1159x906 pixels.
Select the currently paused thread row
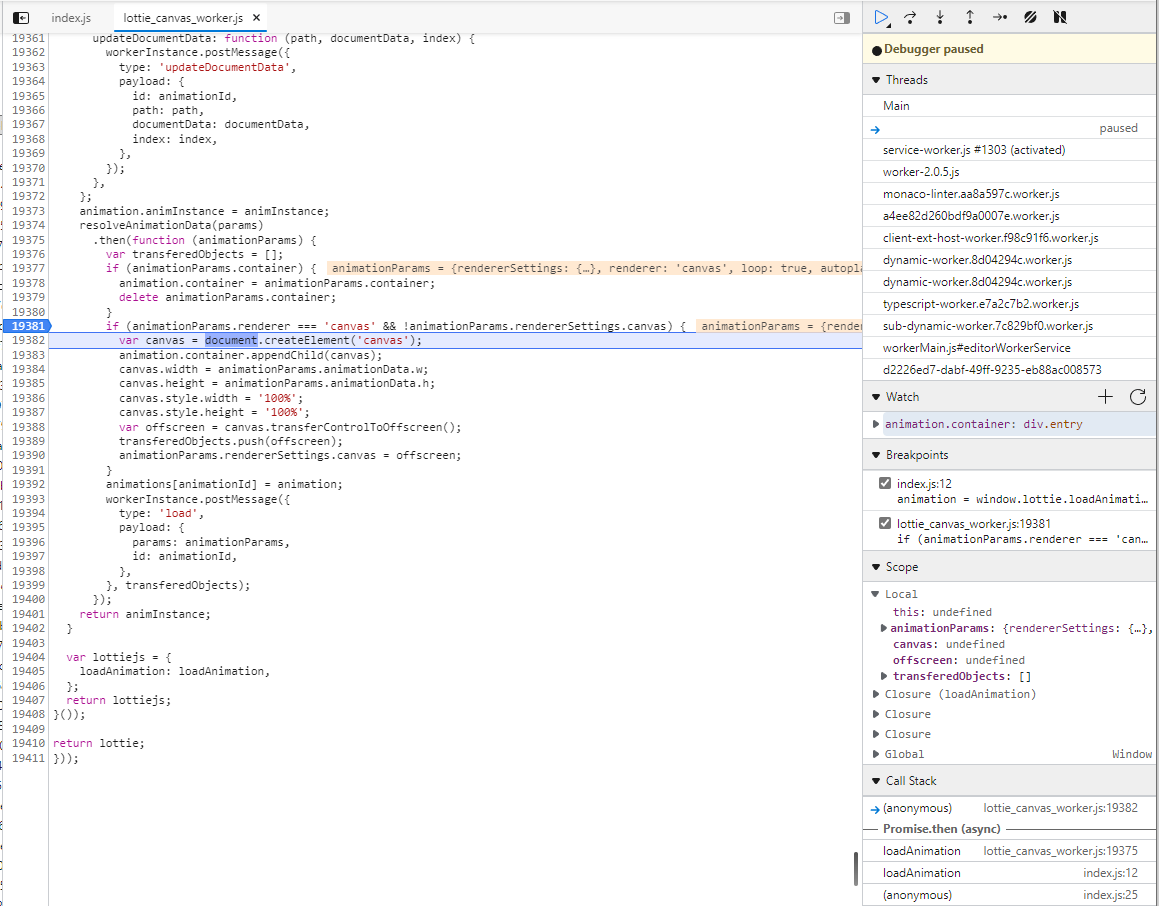pos(1010,128)
